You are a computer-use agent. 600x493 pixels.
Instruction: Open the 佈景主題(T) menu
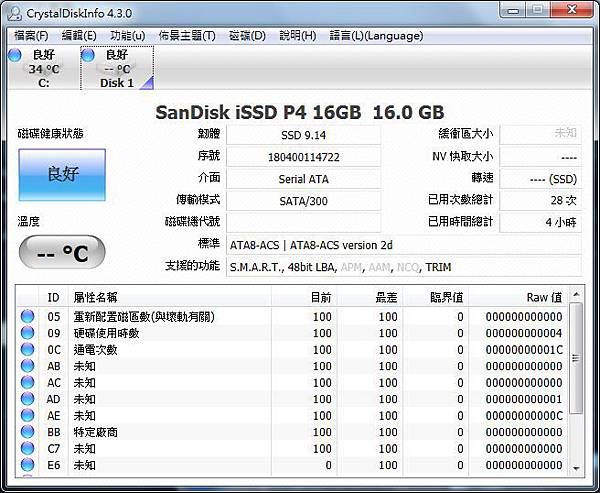[187, 36]
